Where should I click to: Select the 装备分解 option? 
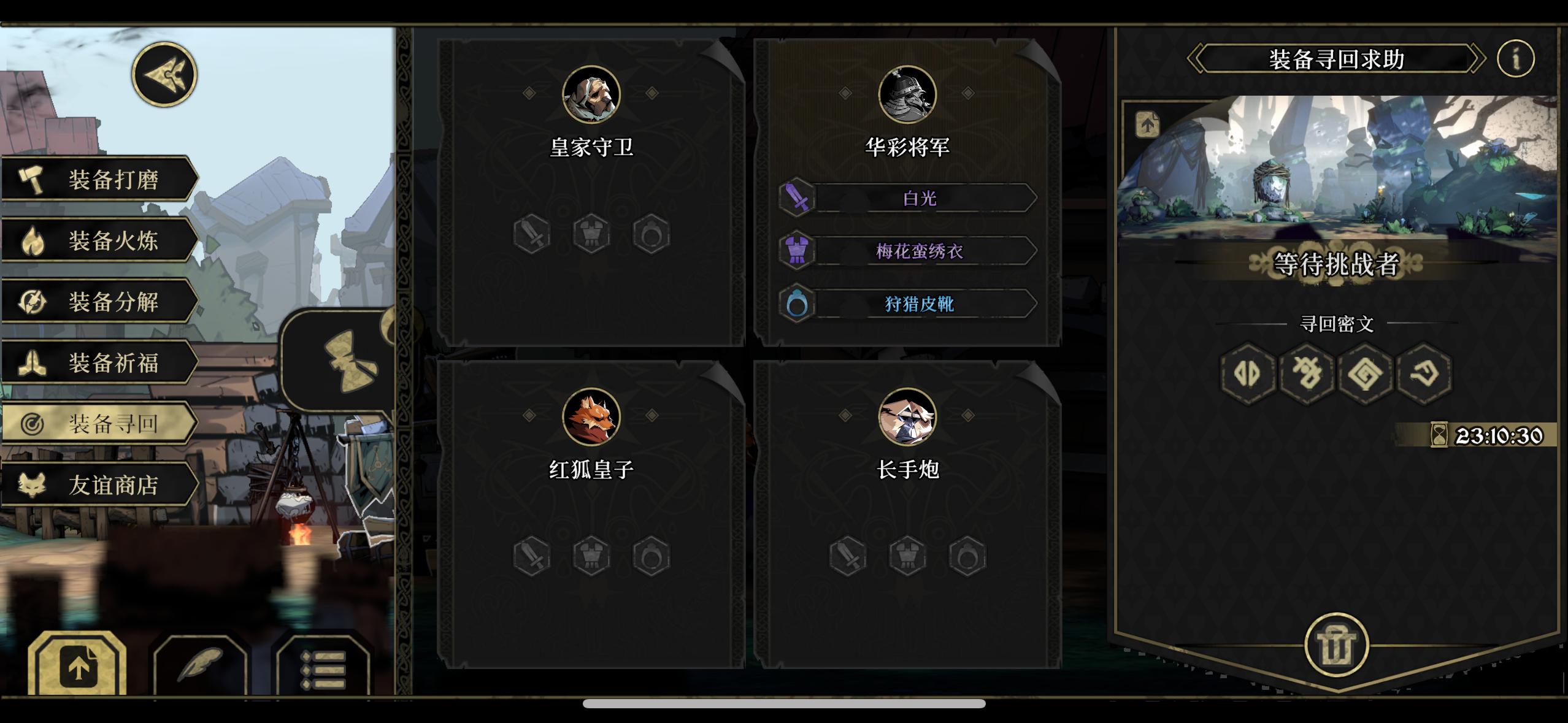click(100, 301)
